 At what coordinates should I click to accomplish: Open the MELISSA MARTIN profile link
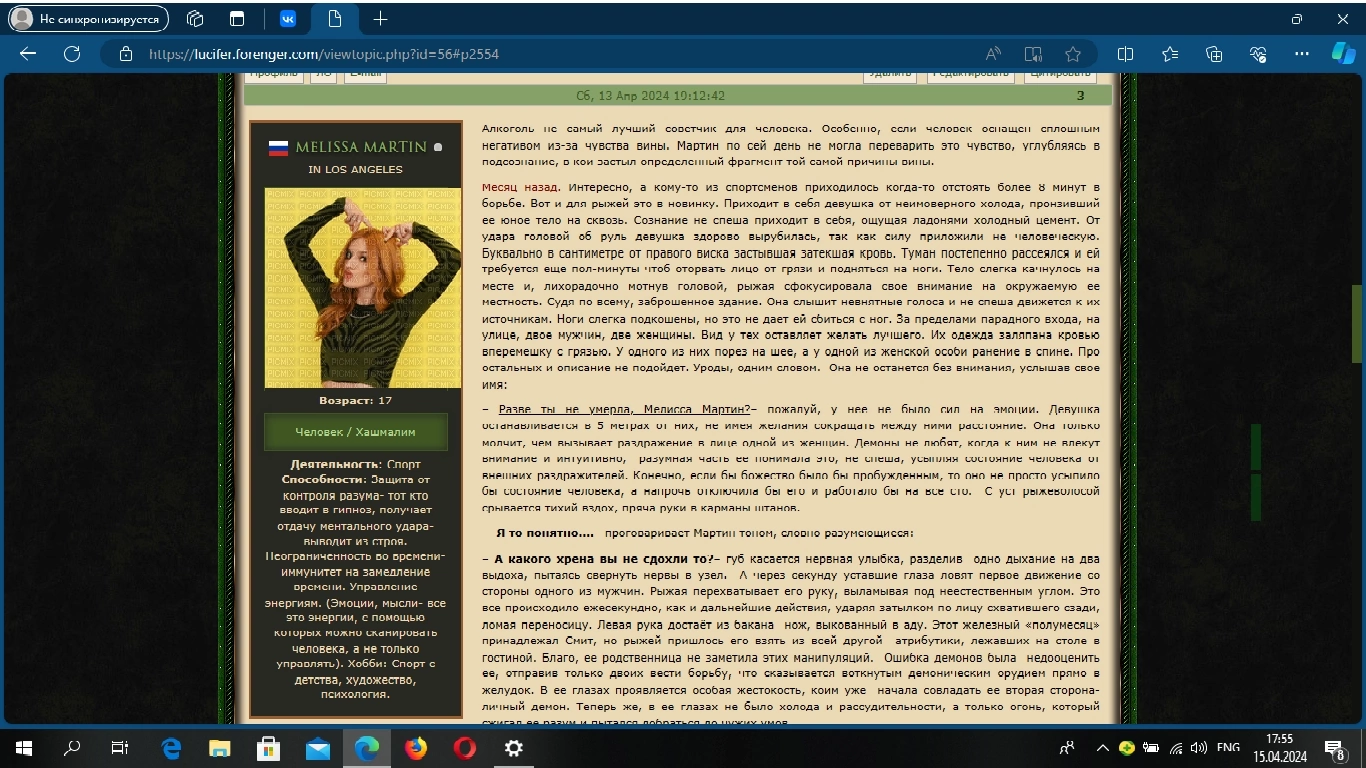(357, 146)
